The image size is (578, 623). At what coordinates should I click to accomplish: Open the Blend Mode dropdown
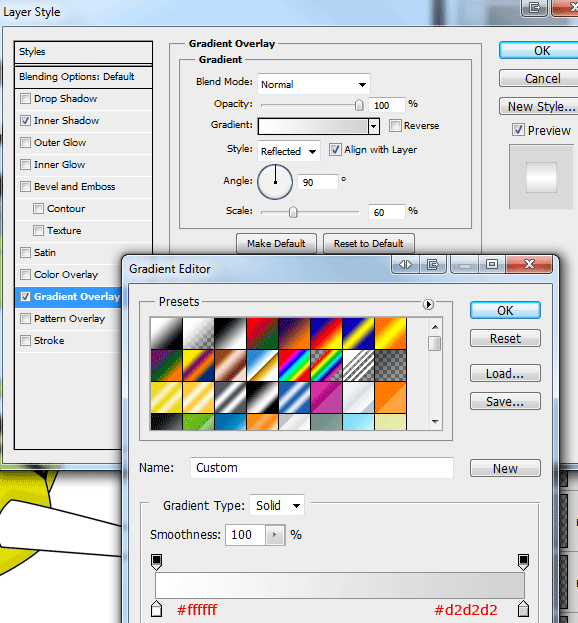[313, 84]
